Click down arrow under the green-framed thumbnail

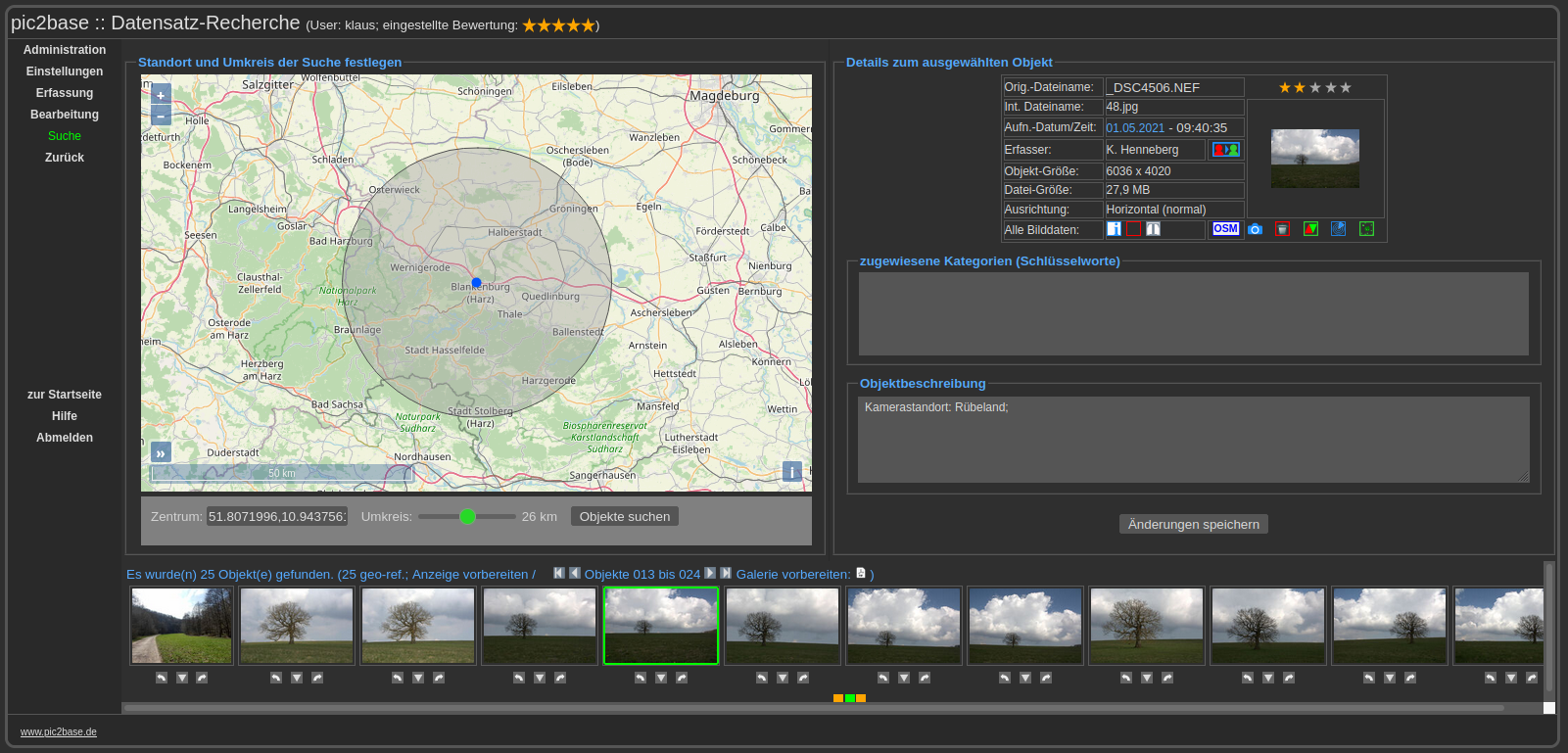pyautogui.click(x=661, y=678)
